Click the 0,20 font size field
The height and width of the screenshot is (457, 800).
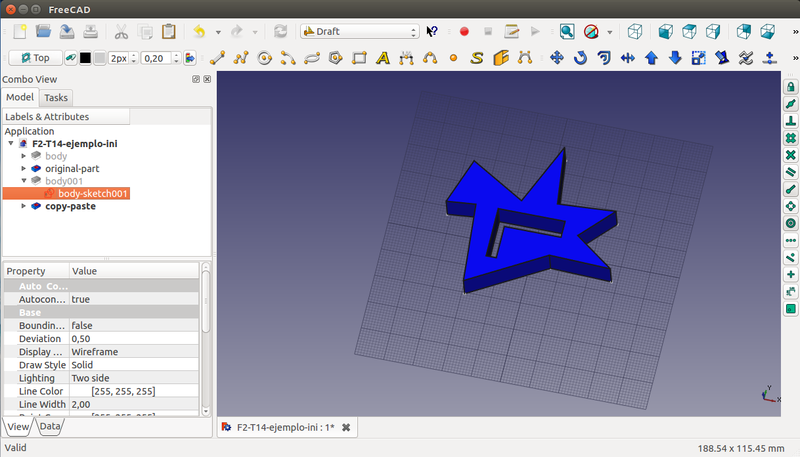(153, 57)
